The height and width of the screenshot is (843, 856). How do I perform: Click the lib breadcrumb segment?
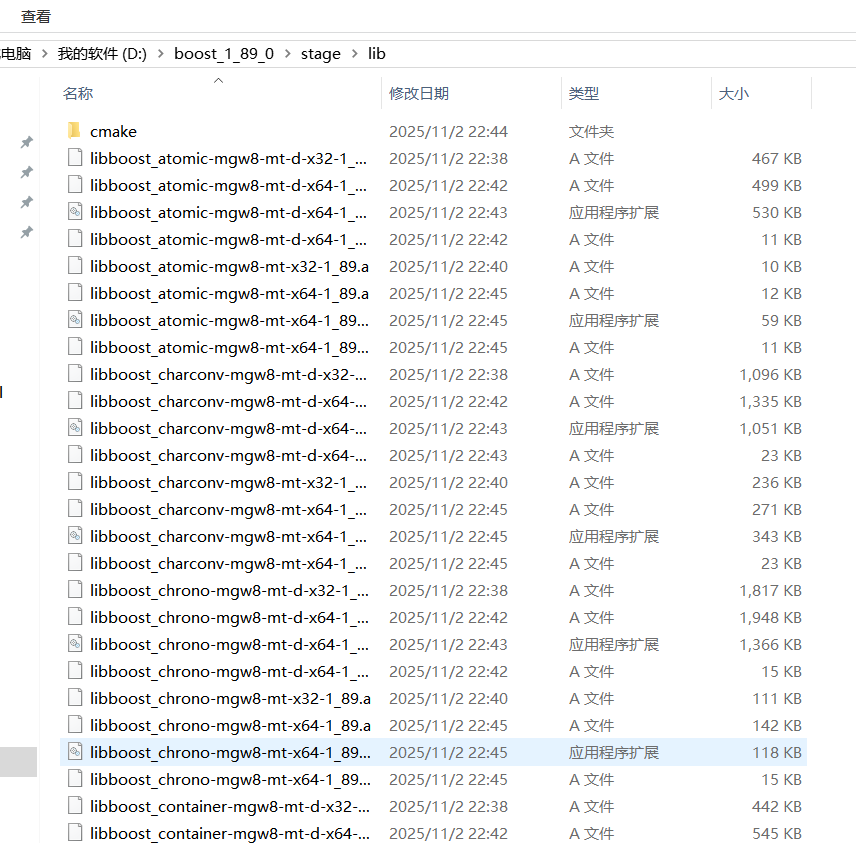click(377, 54)
